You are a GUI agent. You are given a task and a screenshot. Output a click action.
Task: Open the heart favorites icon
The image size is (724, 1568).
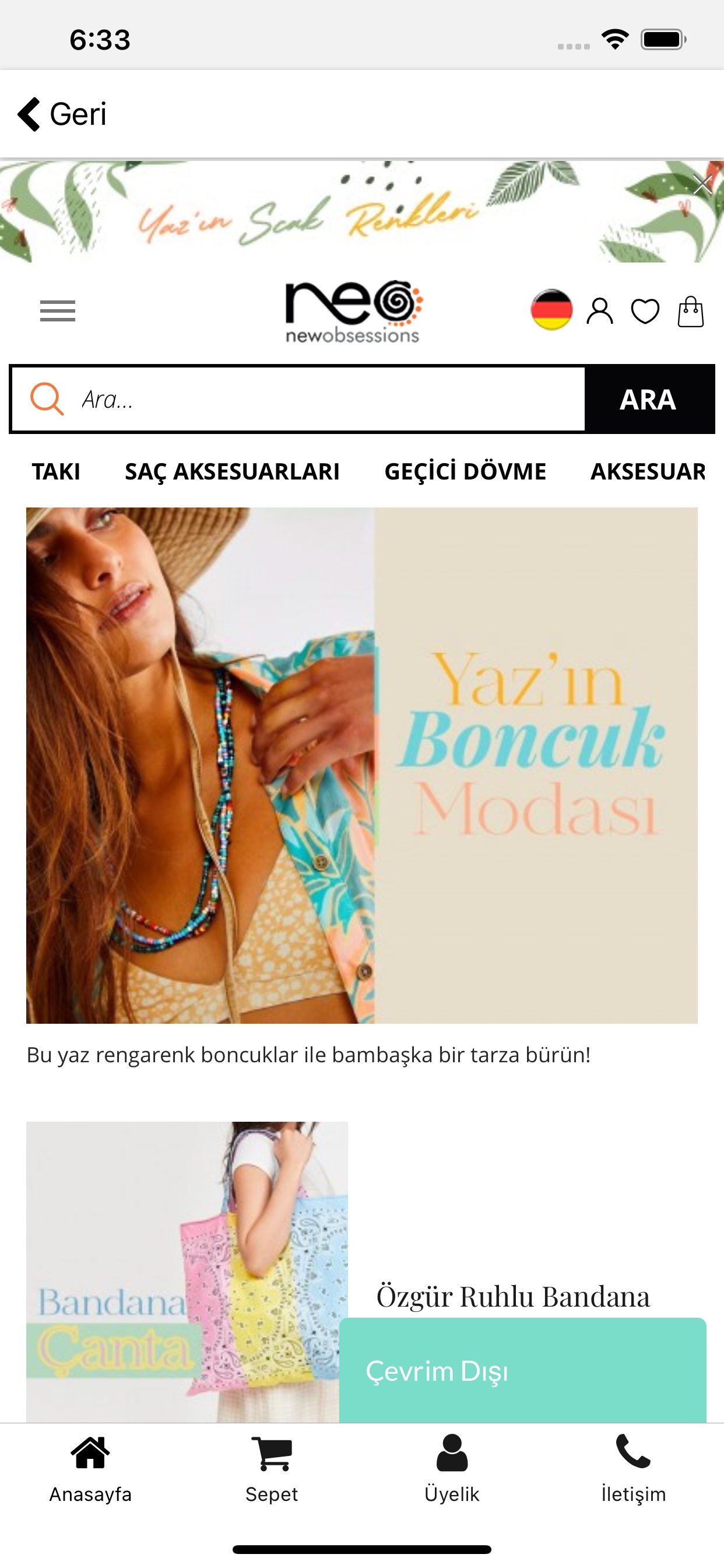pyautogui.click(x=645, y=311)
